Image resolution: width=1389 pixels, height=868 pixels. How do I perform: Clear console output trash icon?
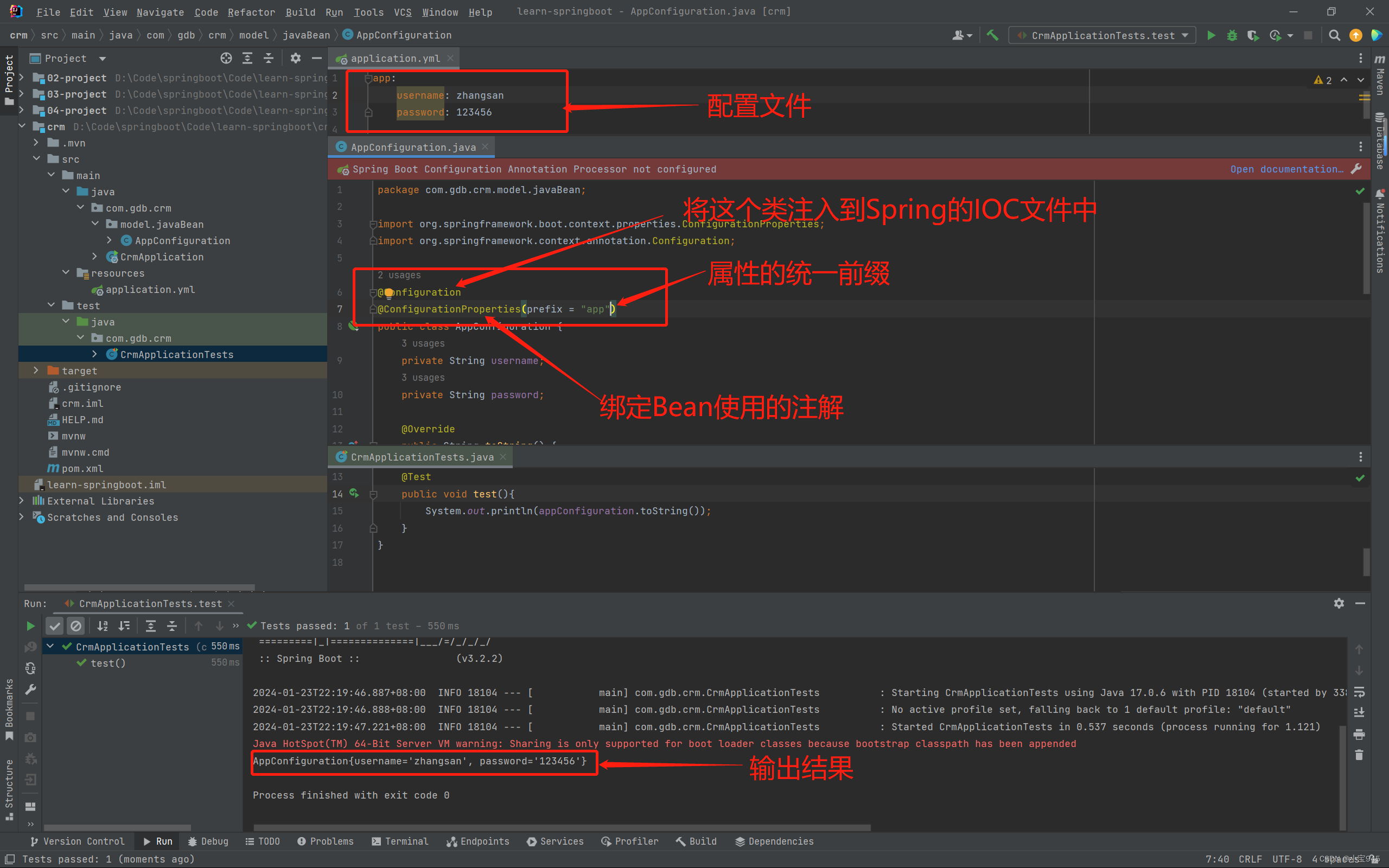point(1359,755)
